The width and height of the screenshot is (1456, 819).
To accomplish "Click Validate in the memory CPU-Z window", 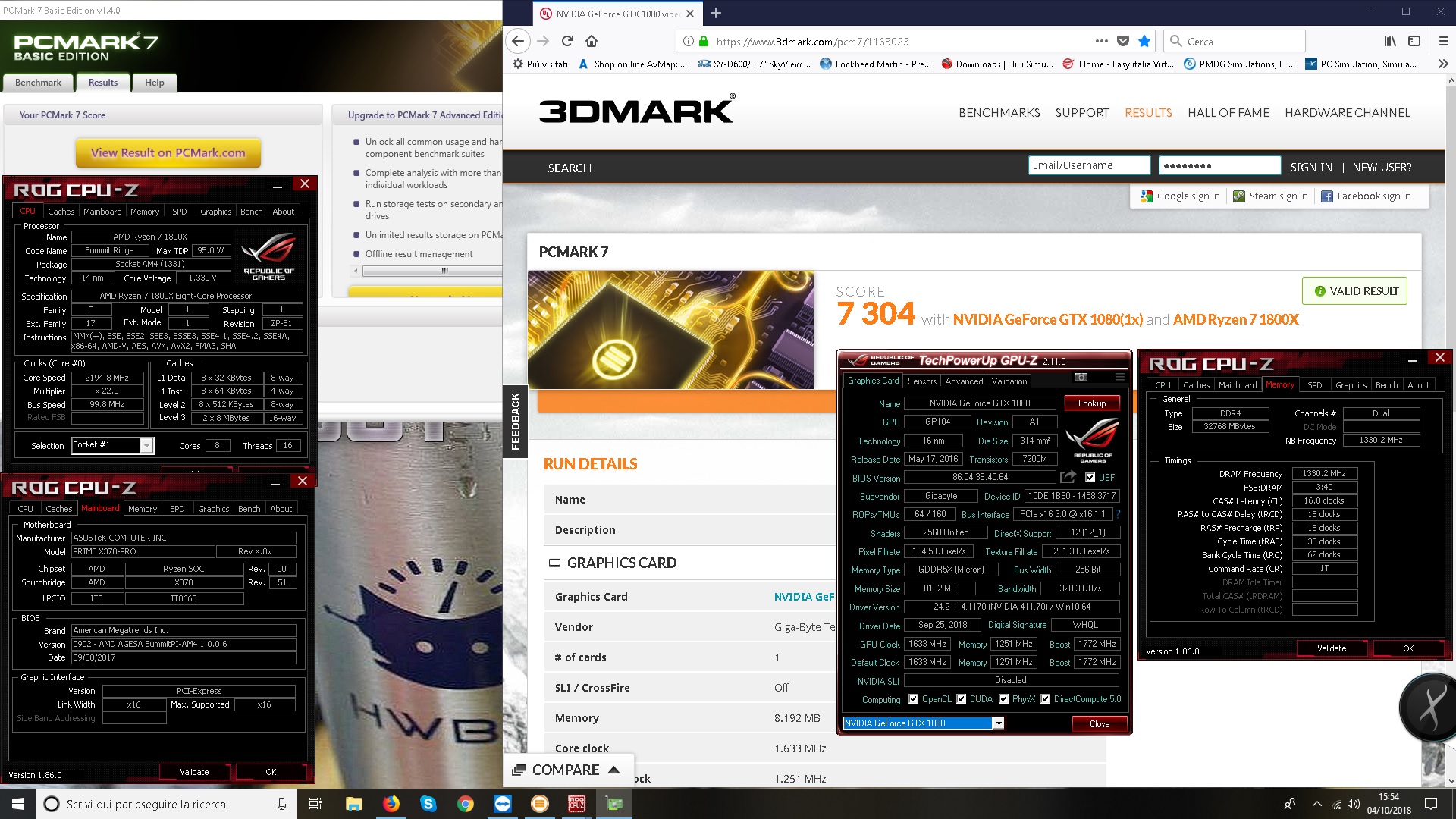I will [1332, 648].
